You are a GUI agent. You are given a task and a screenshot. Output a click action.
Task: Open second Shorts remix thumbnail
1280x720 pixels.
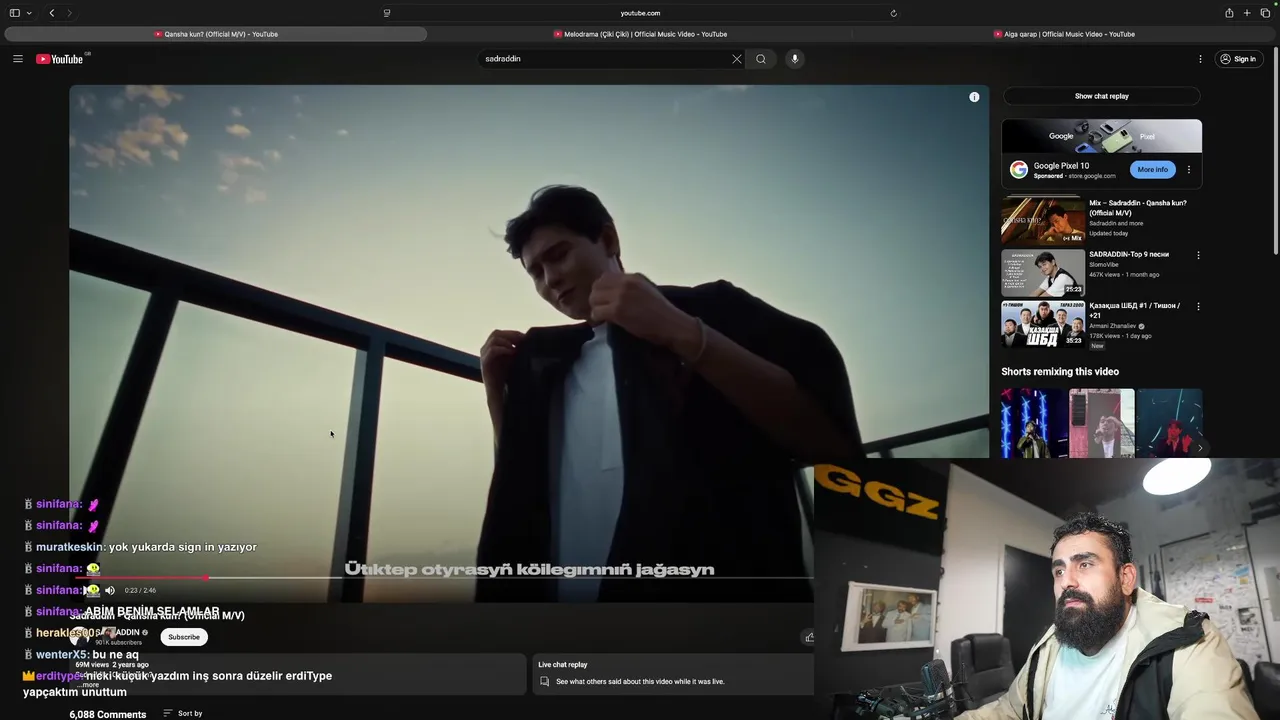coord(1101,423)
